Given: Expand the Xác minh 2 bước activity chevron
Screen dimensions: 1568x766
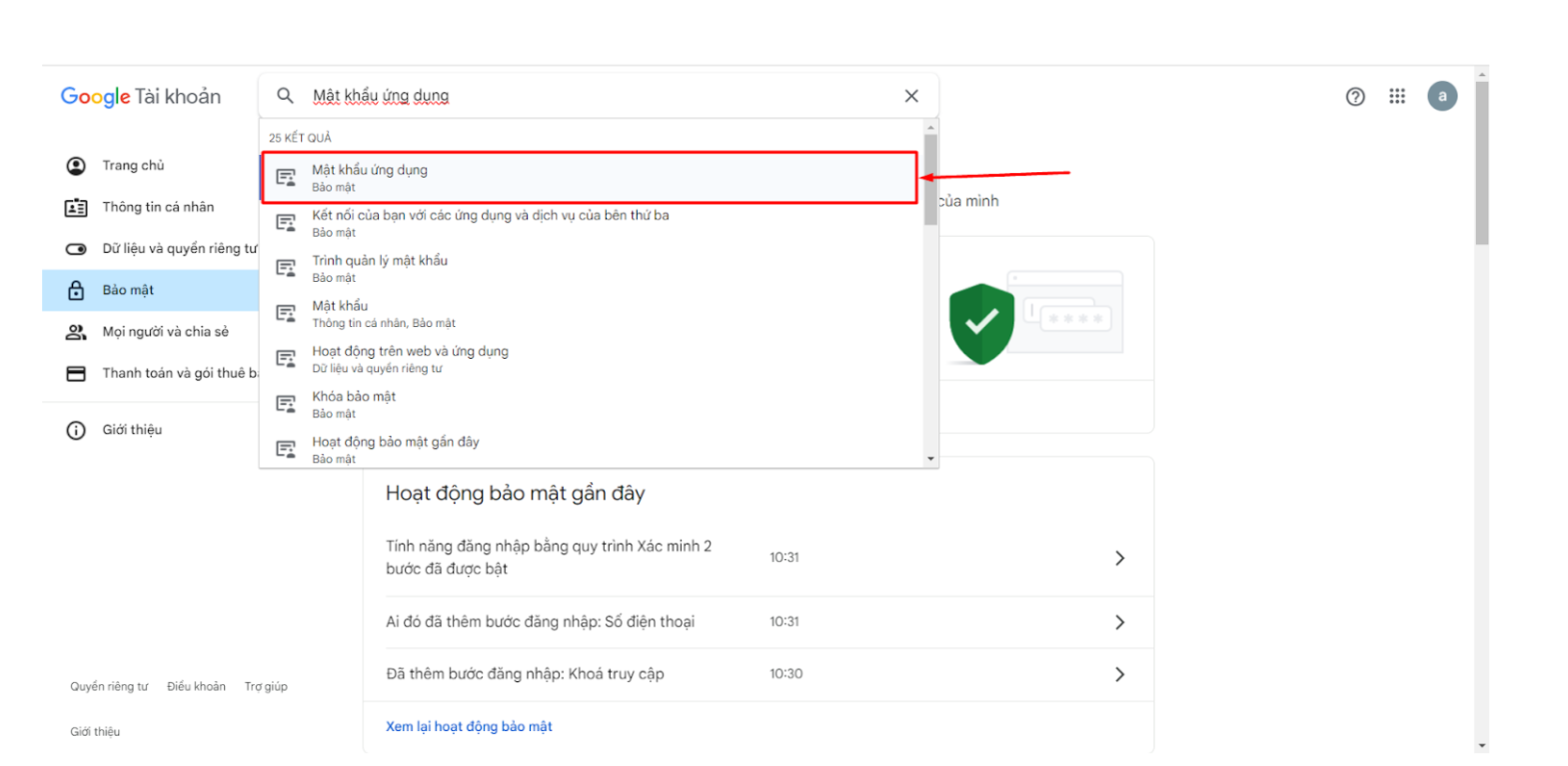Looking at the screenshot, I should pos(1119,558).
